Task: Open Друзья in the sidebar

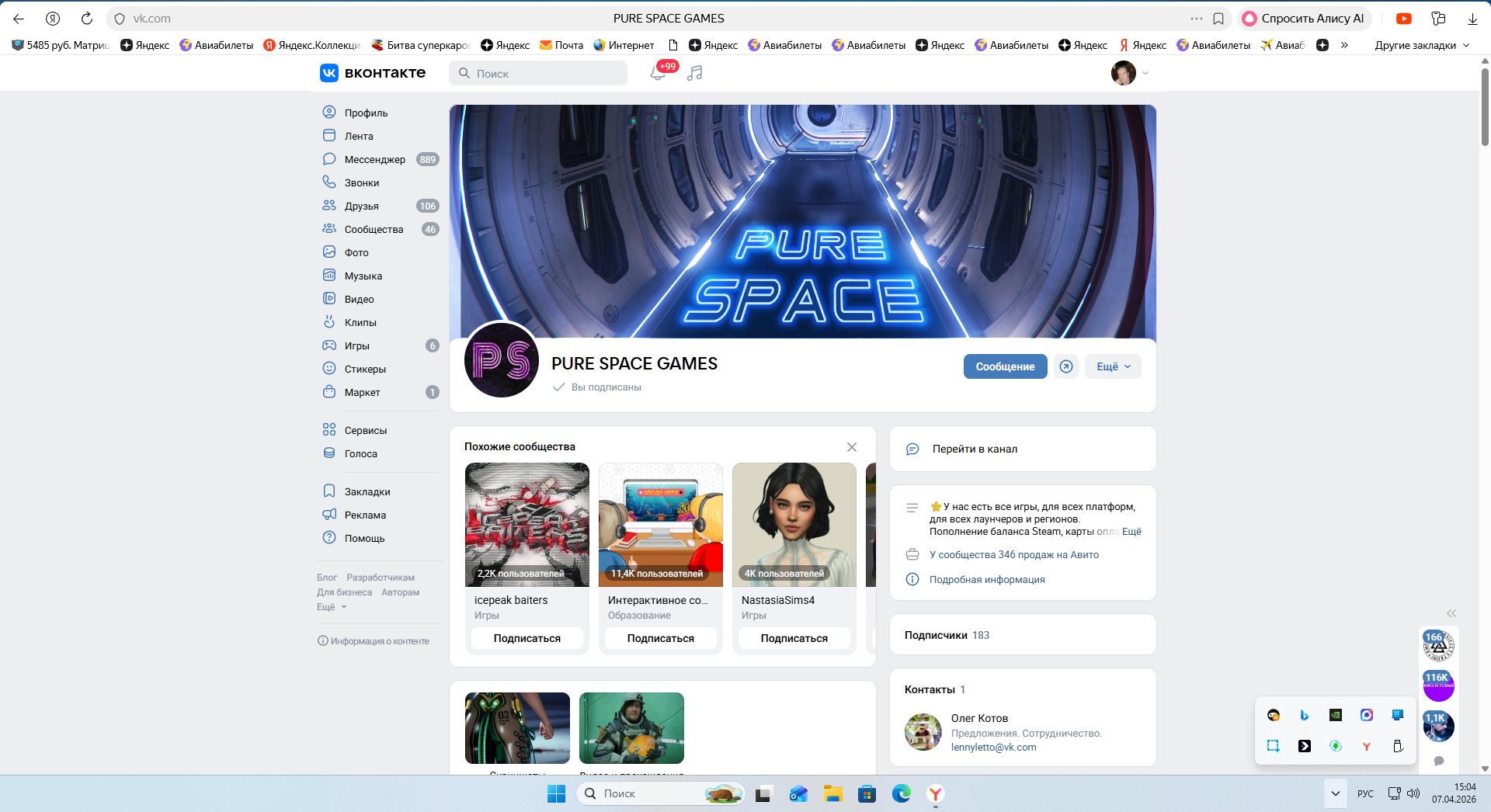Action: [362, 206]
